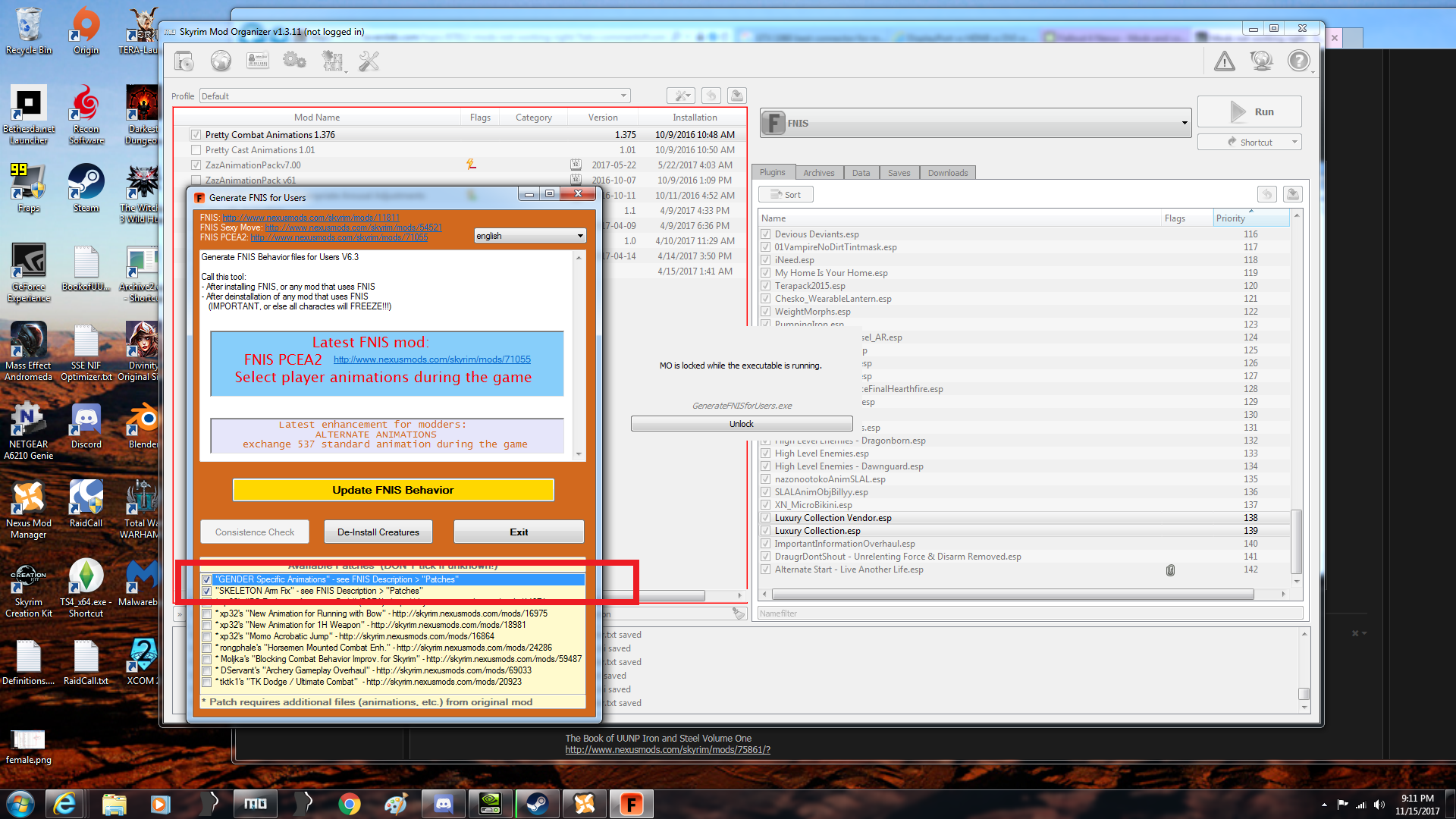Click the puzzle-piece Tools icon
The image size is (1456, 819).
point(332,61)
